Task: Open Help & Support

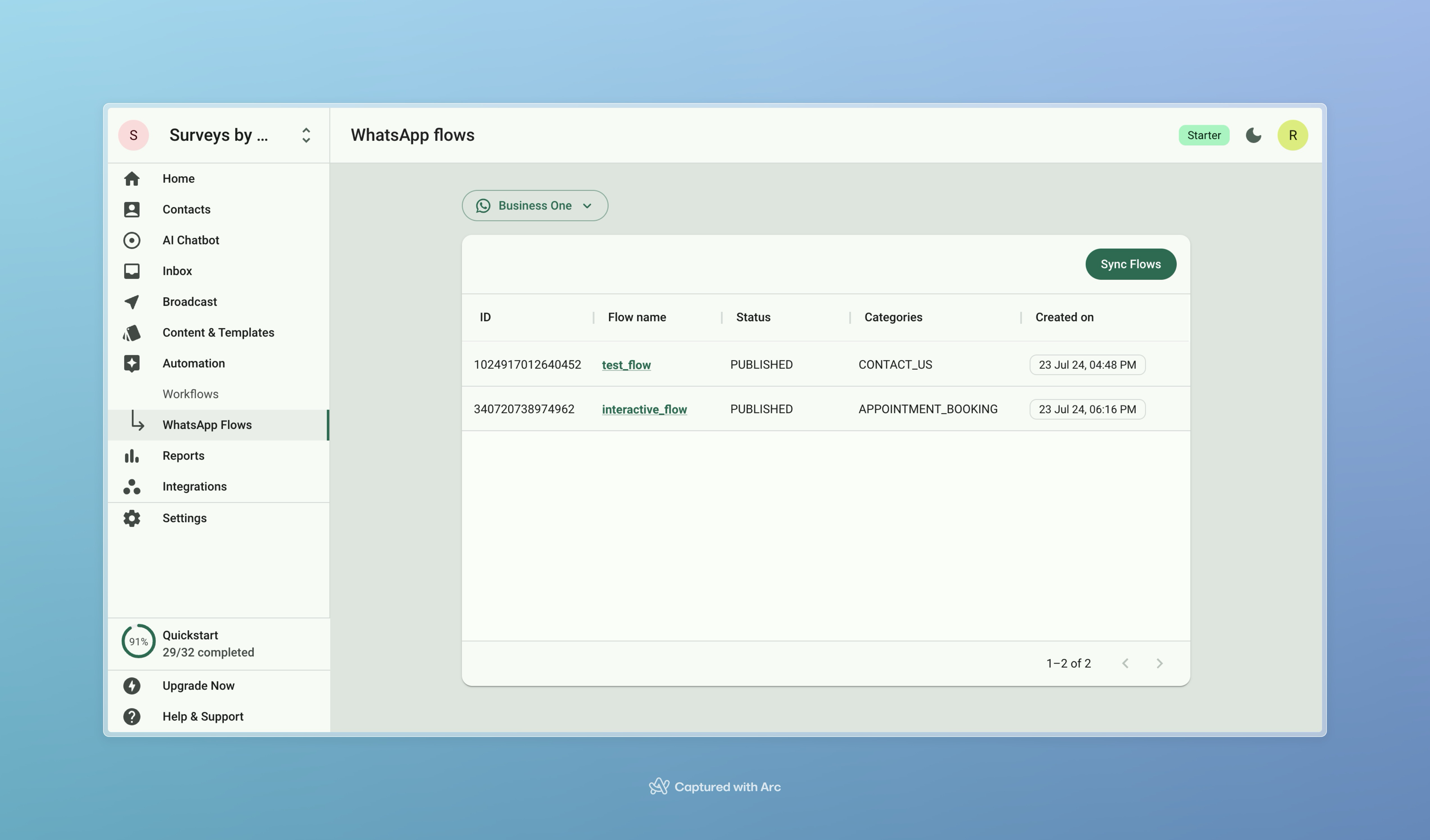Action: click(218, 716)
